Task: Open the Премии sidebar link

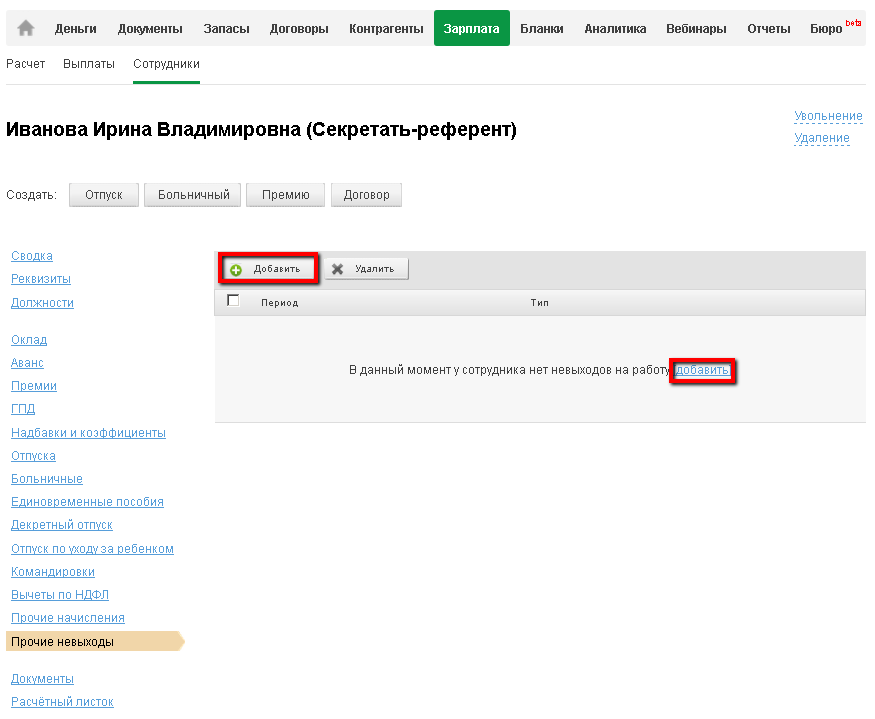Action: click(34, 386)
